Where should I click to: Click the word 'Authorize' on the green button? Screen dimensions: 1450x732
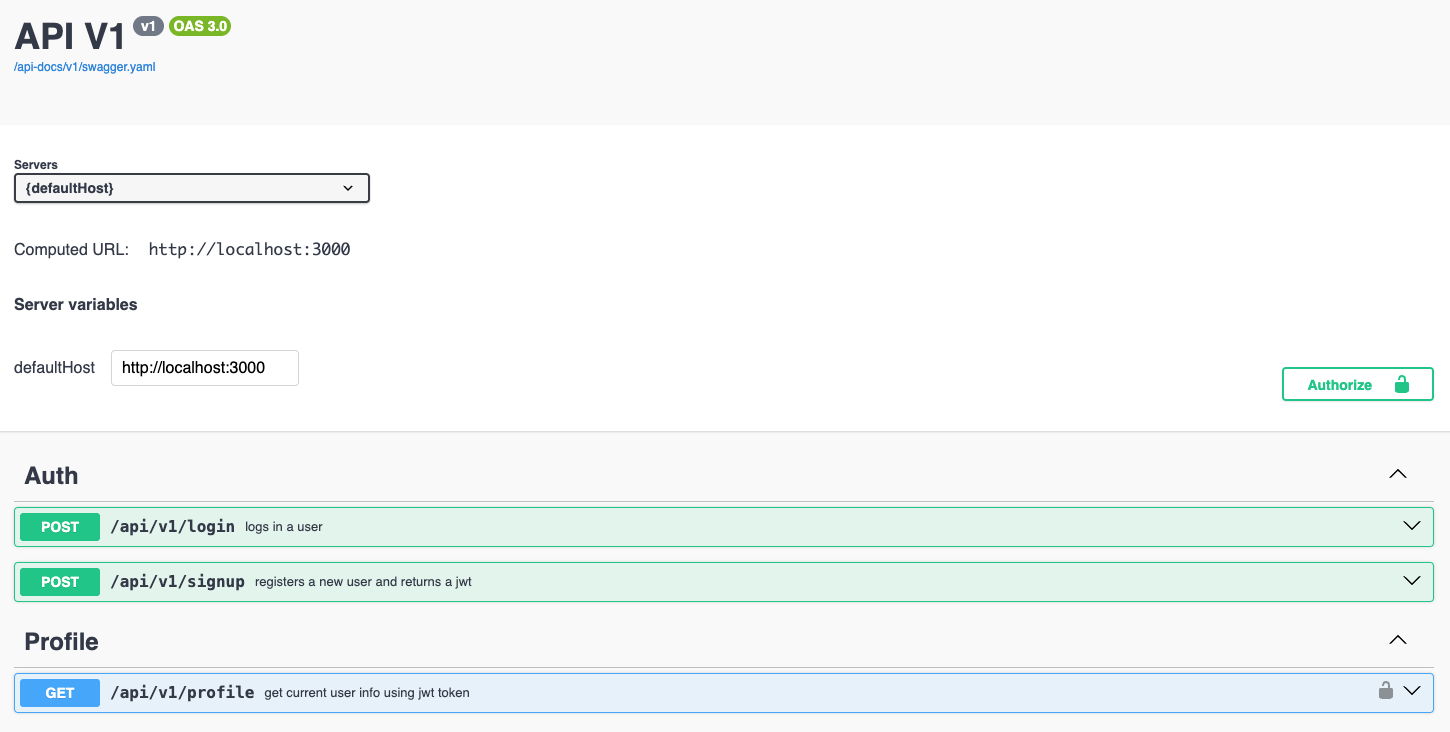tap(1340, 385)
